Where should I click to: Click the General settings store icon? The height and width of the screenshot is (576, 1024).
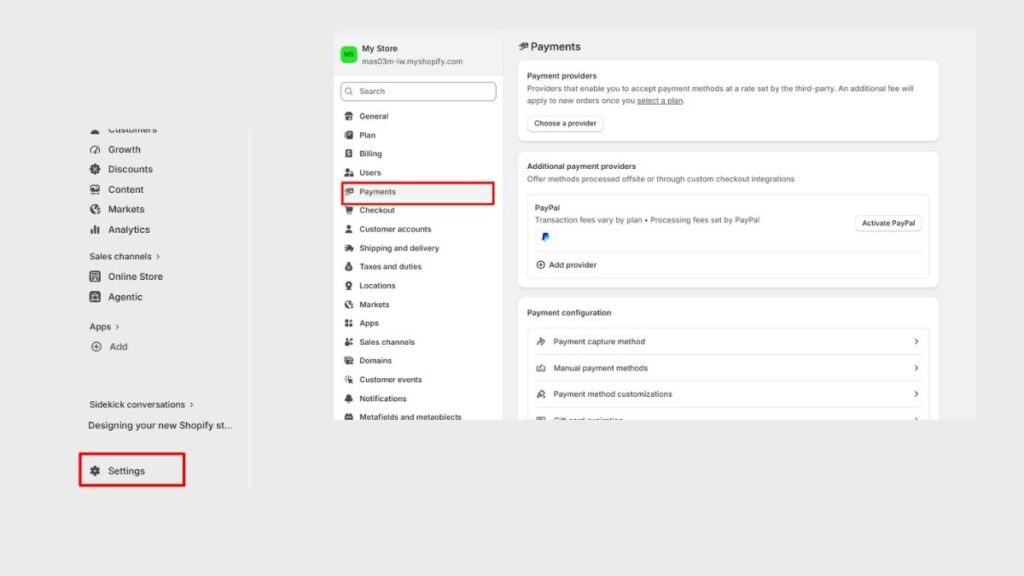349,116
